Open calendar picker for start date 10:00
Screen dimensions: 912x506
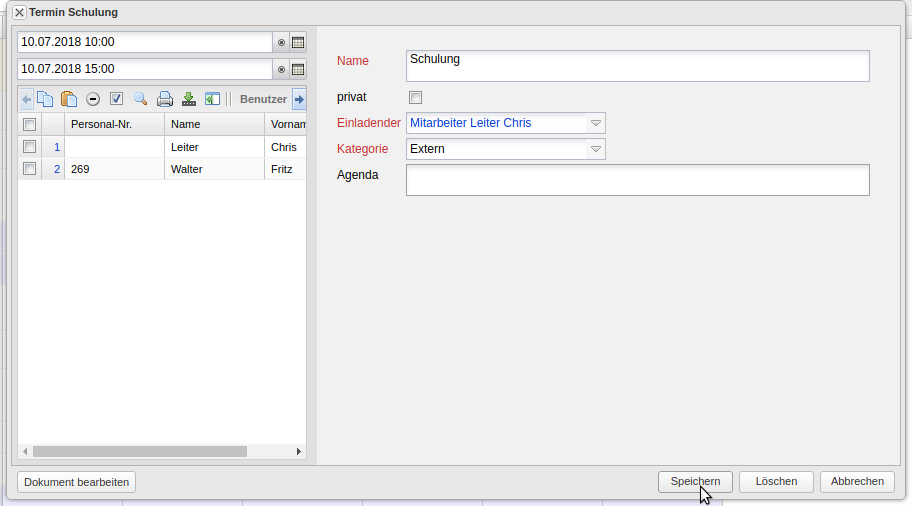coord(298,42)
